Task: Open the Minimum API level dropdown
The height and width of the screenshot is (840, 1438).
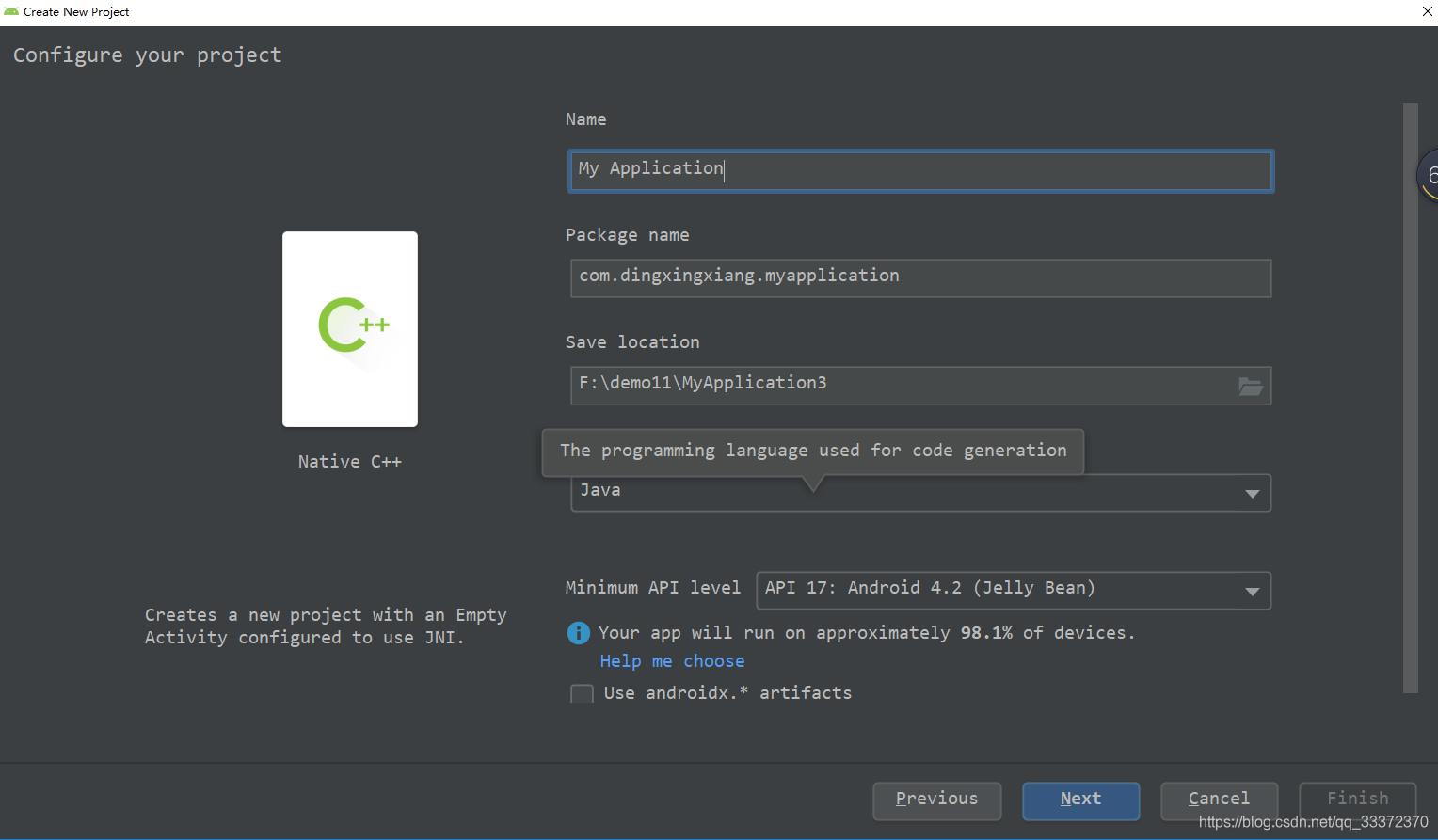Action: coord(1014,591)
